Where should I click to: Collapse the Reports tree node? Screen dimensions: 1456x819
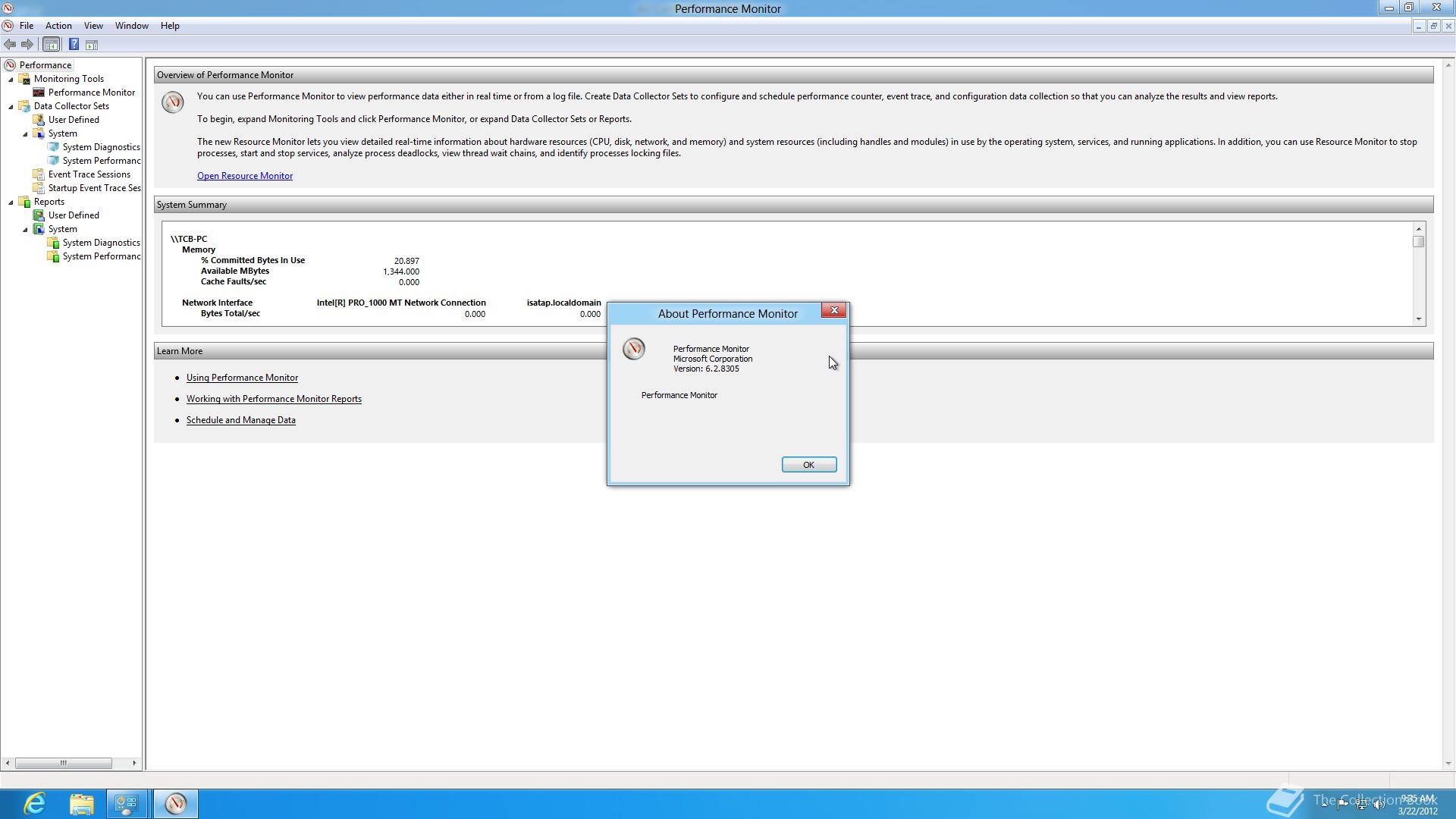(x=11, y=202)
